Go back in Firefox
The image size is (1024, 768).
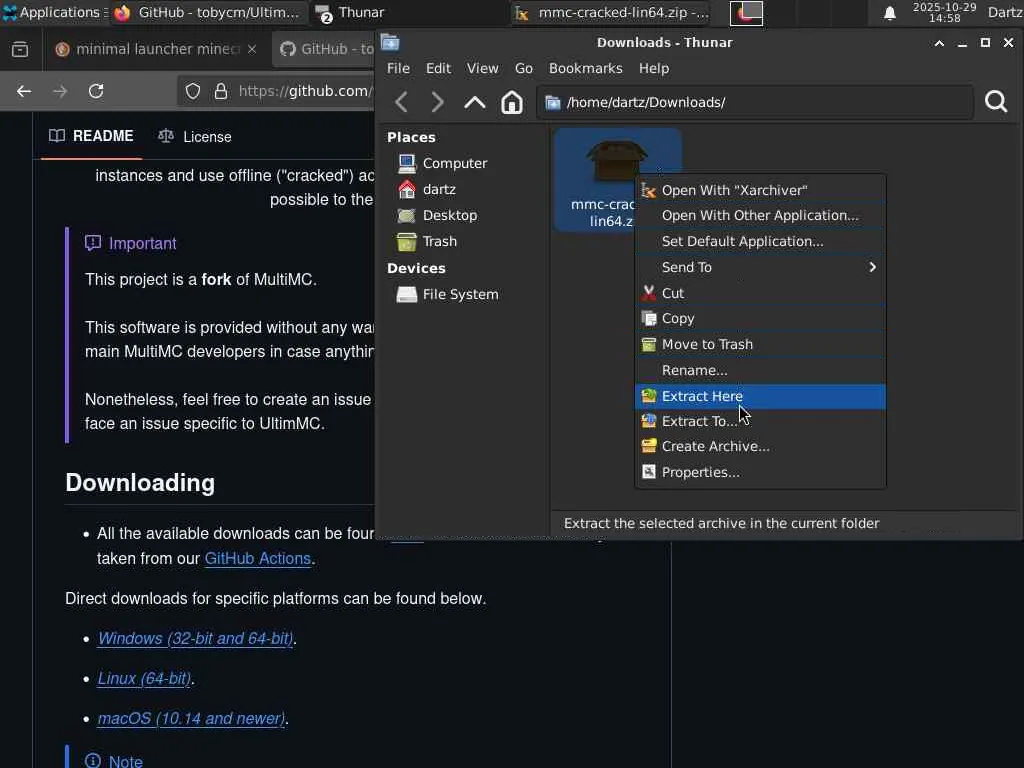coord(24,91)
